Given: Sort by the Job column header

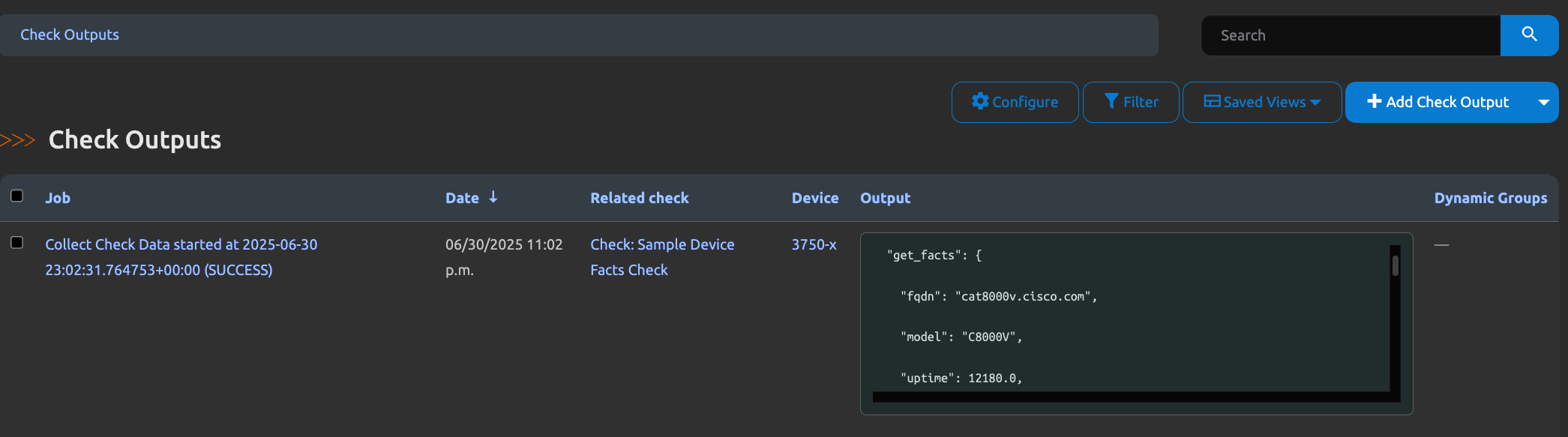Looking at the screenshot, I should click(x=58, y=198).
